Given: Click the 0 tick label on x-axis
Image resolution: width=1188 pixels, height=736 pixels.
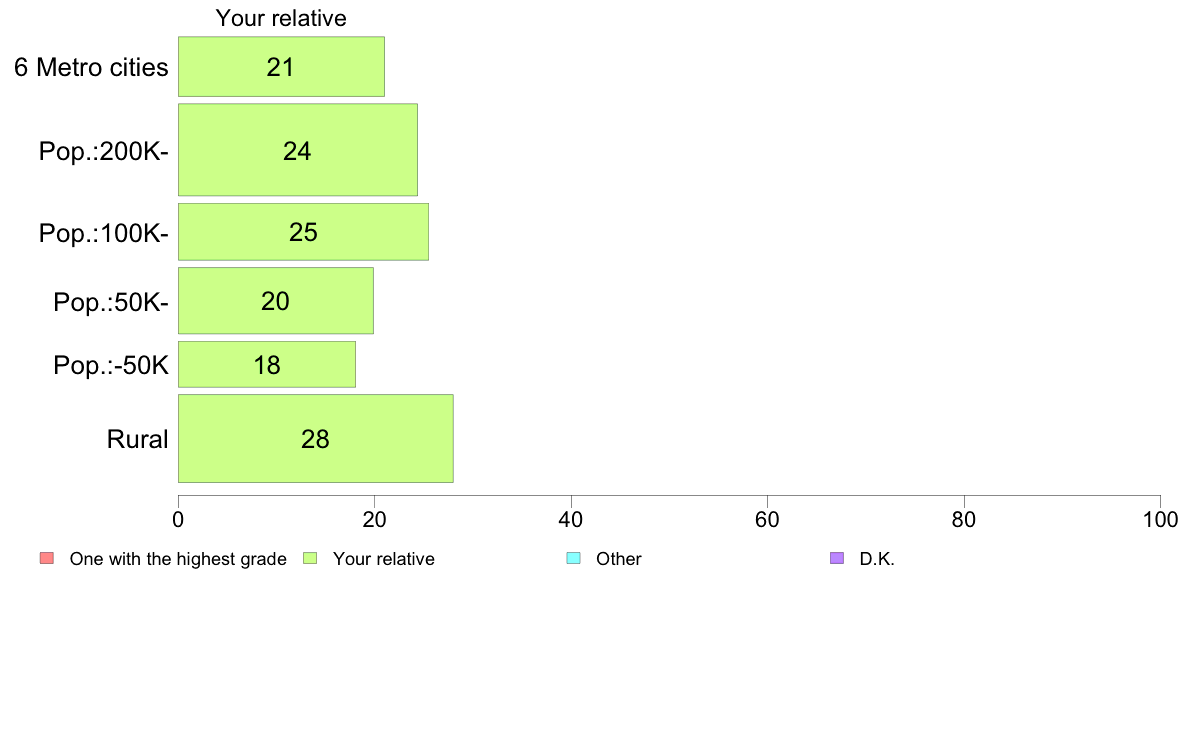Looking at the screenshot, I should coord(178,519).
